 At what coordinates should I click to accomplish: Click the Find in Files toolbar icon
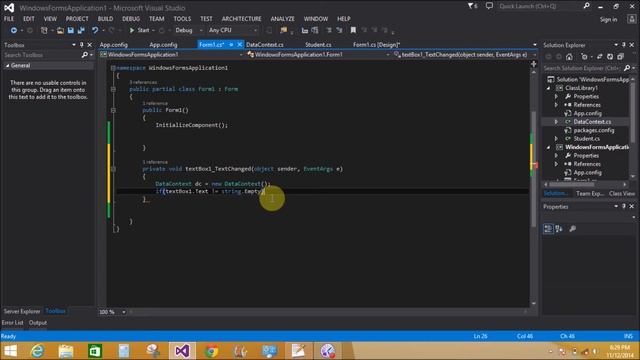283,30
